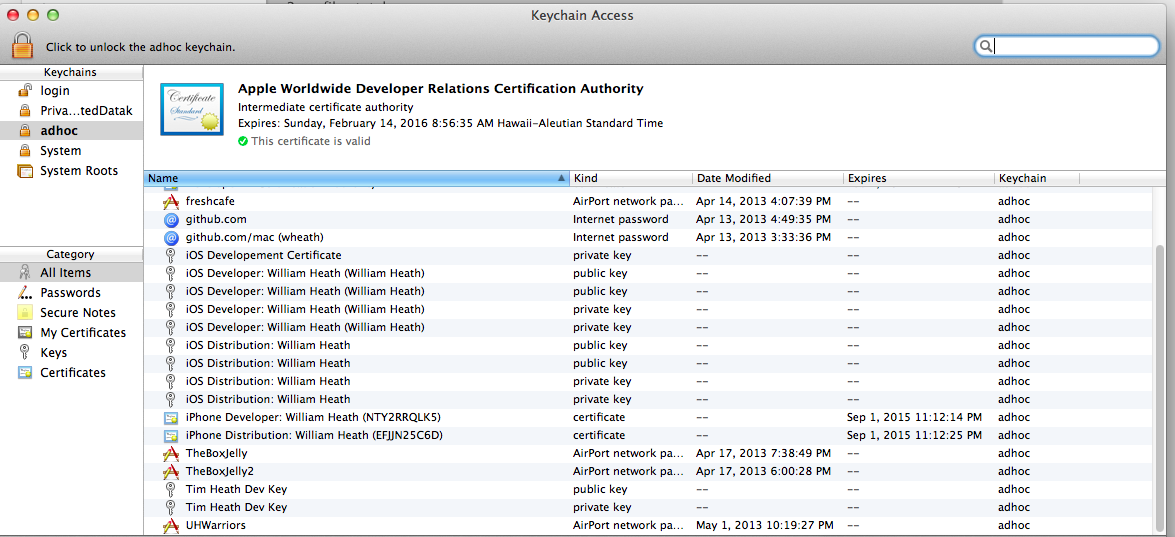1175x537 pixels.
Task: Sort the list by Name column header
Action: pyautogui.click(x=356, y=178)
